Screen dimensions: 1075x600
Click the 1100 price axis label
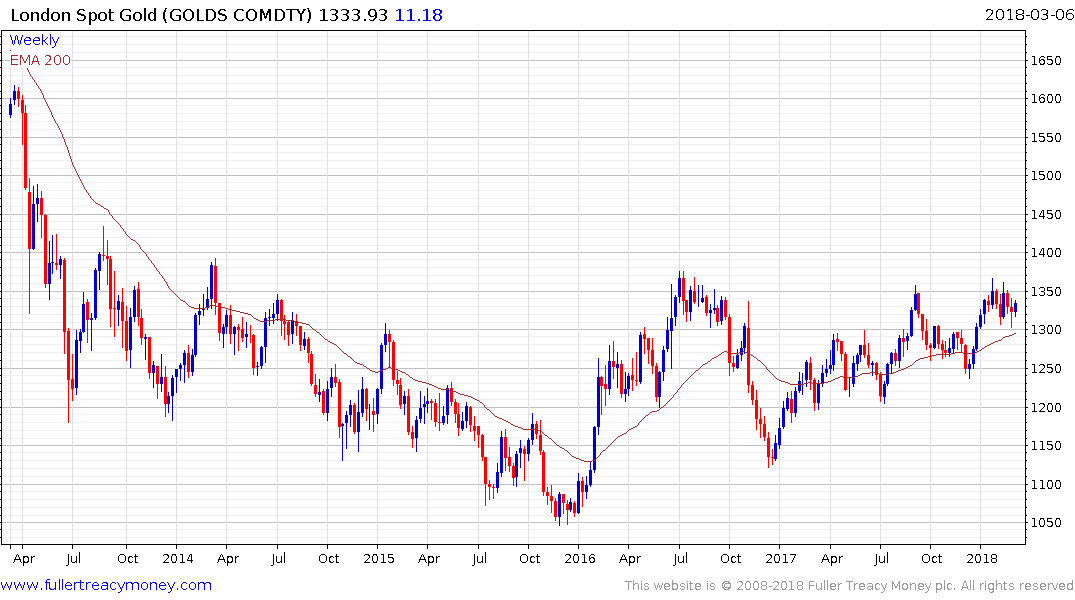pyautogui.click(x=1046, y=485)
